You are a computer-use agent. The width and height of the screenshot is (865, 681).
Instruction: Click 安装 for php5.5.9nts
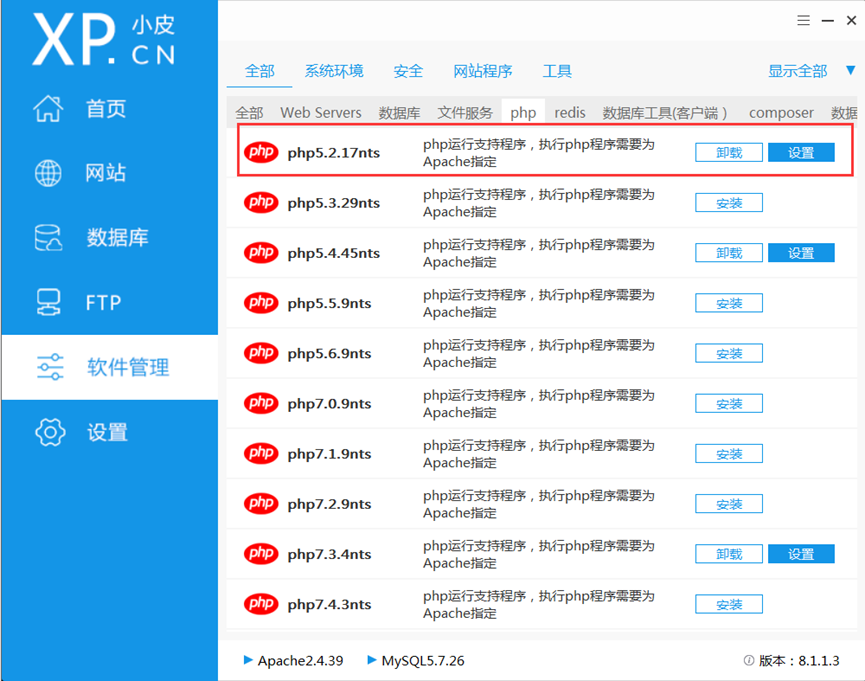[x=729, y=304]
